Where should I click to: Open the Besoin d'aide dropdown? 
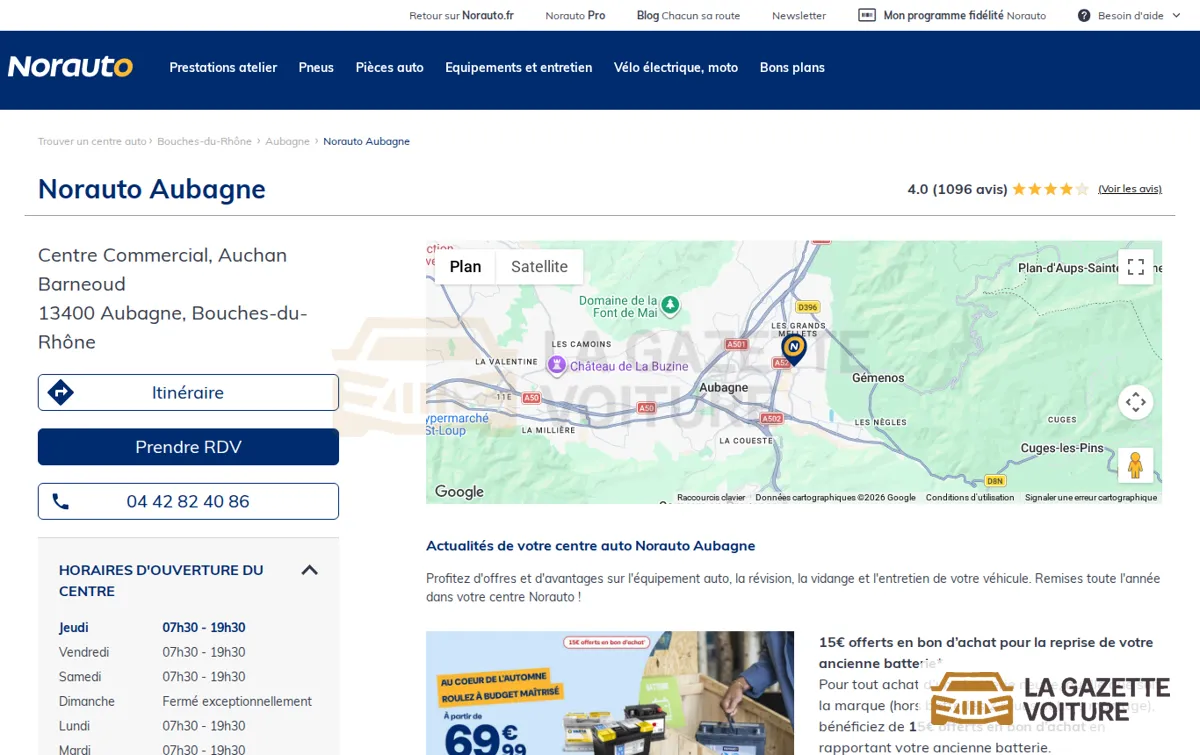point(1128,15)
